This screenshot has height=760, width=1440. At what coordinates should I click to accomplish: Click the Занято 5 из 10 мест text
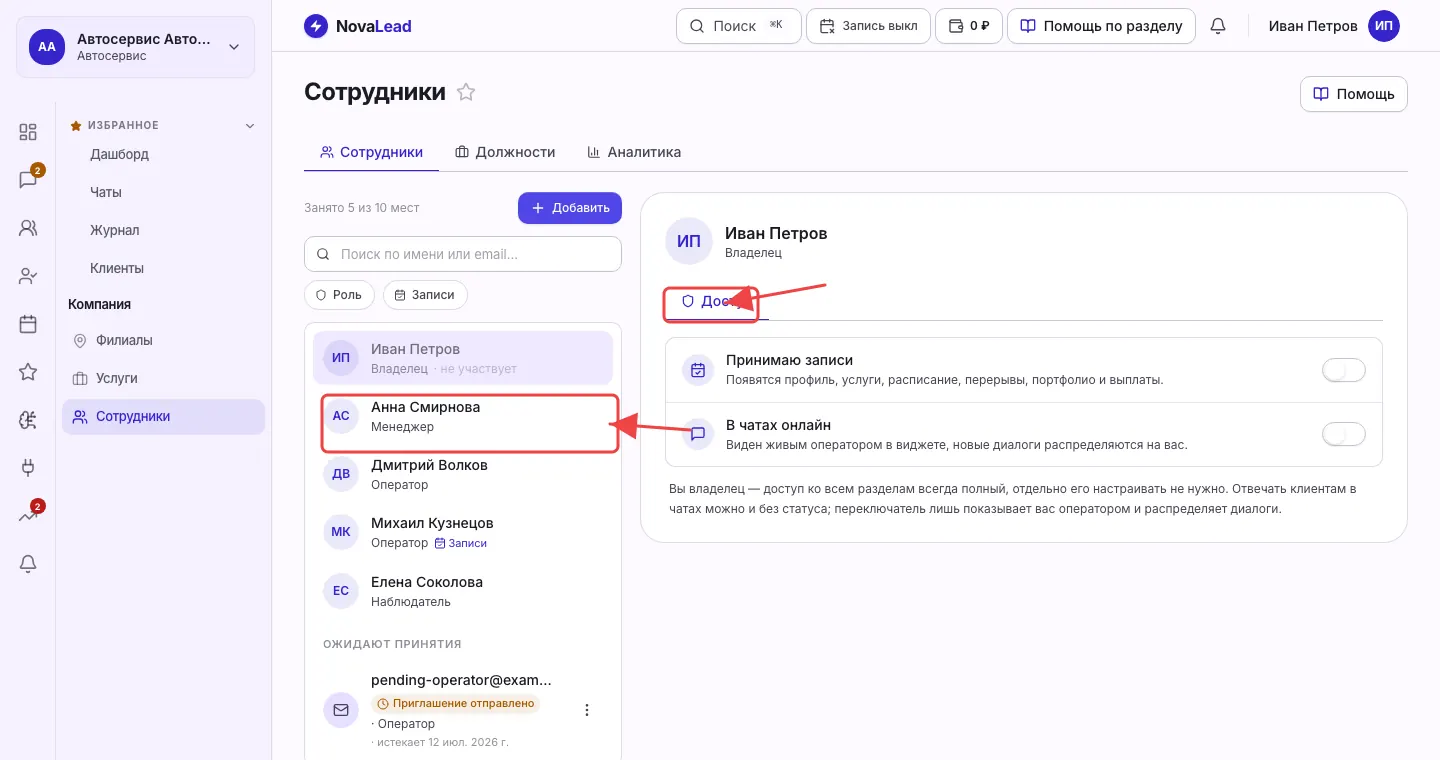tap(362, 208)
